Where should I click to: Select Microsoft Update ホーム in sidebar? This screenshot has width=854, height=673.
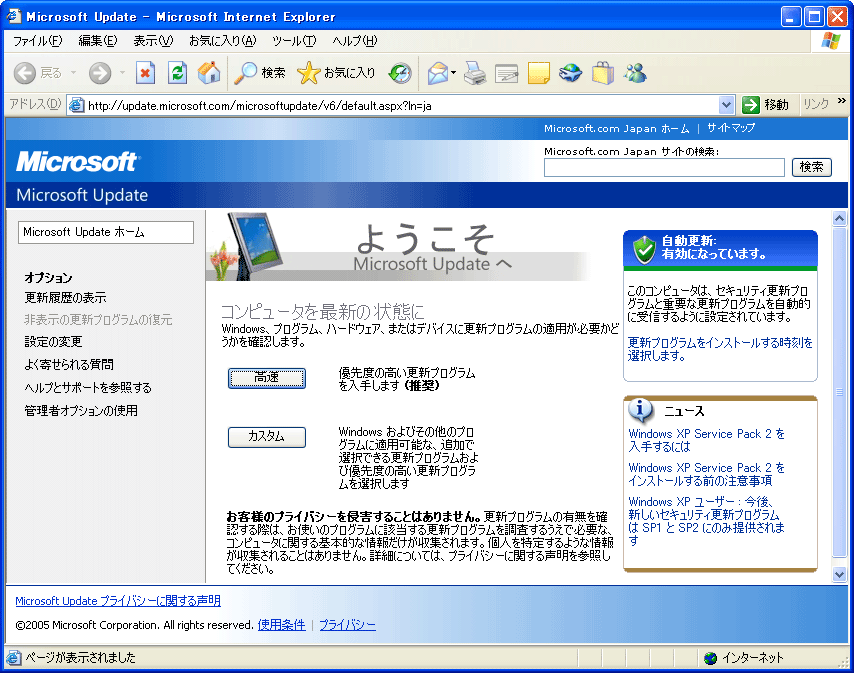click(x=106, y=232)
